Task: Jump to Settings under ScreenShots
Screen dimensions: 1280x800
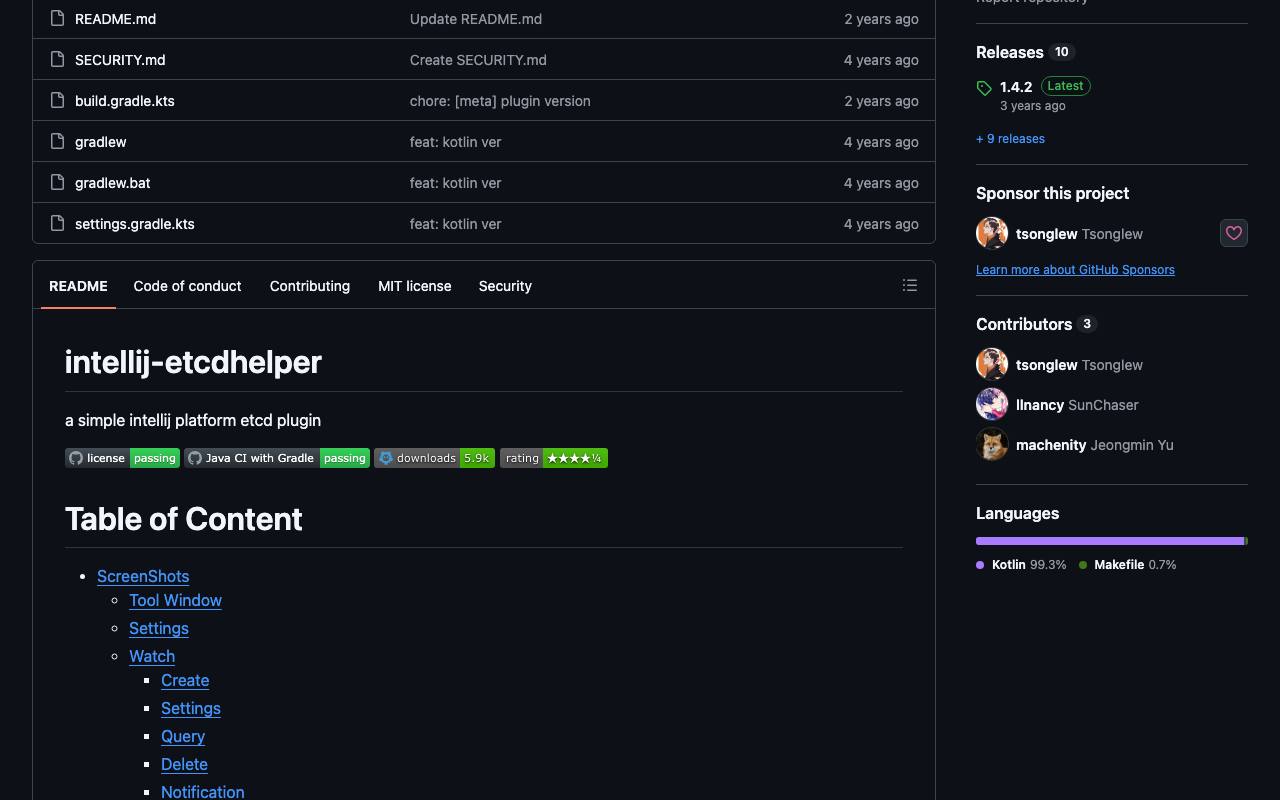Action: click(x=159, y=628)
